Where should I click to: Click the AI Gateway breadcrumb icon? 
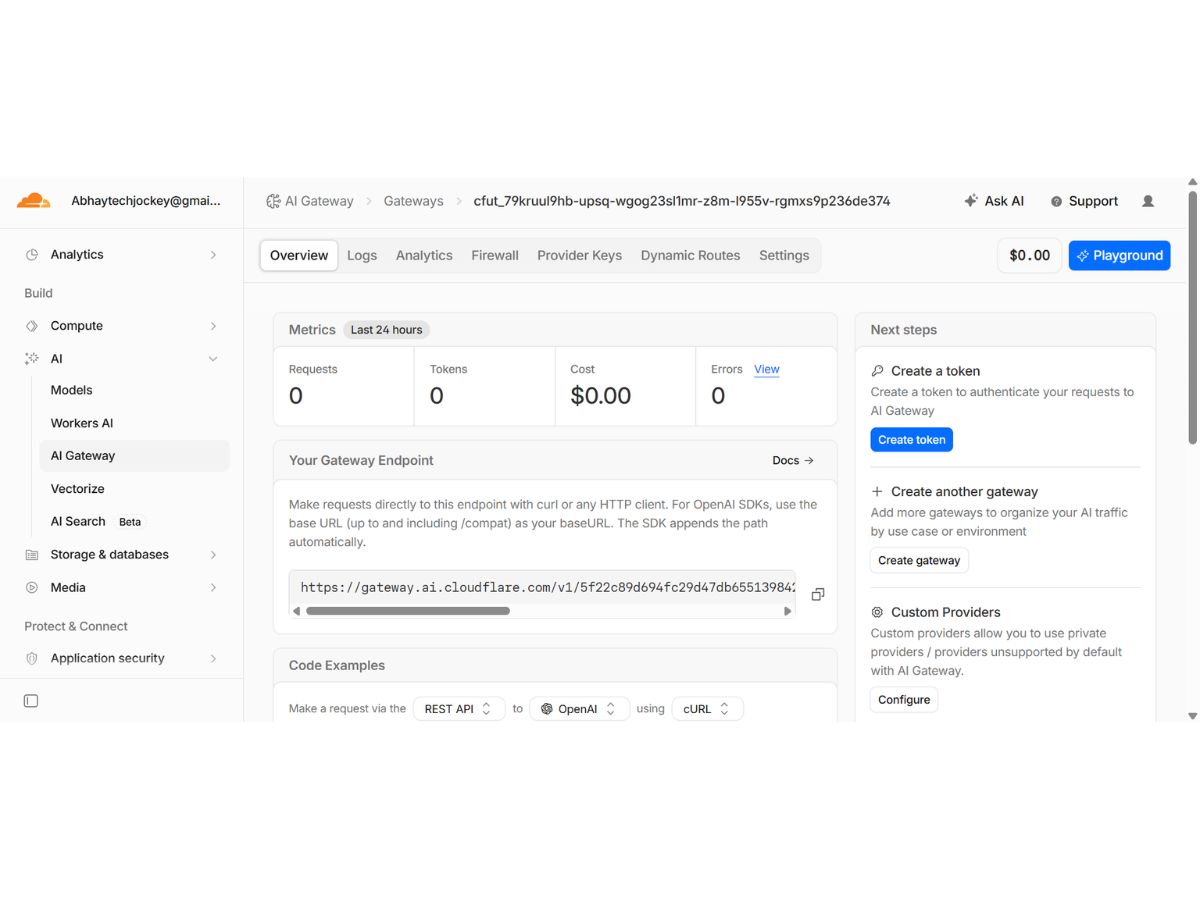coord(273,201)
